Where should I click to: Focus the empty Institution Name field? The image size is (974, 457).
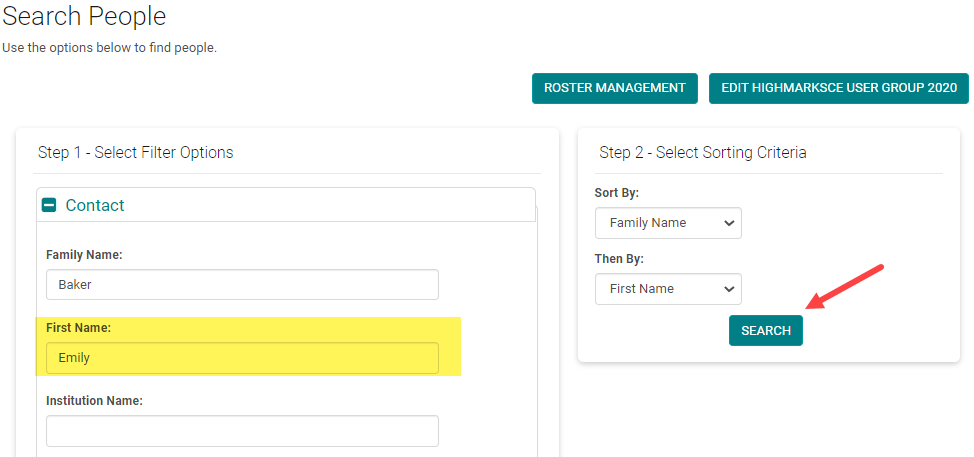coord(242,431)
